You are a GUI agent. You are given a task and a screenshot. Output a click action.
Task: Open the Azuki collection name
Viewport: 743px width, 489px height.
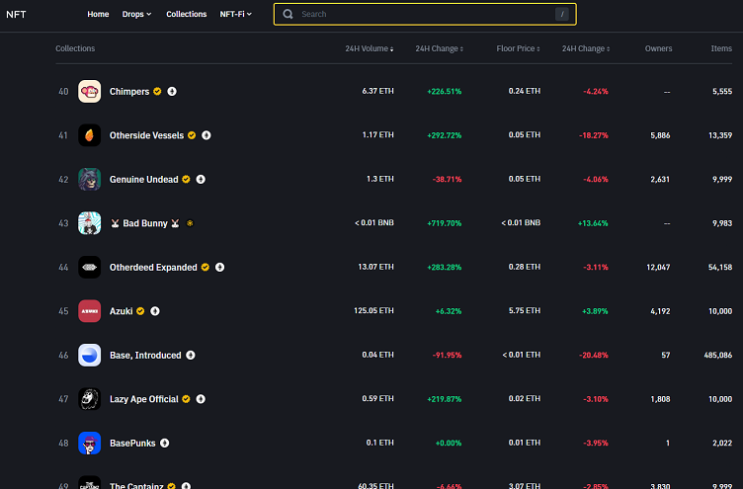click(x=121, y=311)
